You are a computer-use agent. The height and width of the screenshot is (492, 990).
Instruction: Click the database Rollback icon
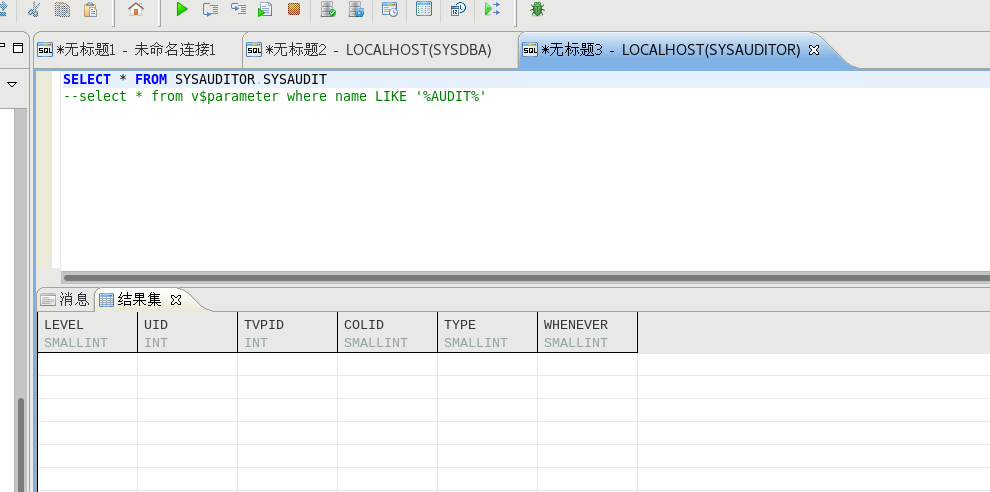356,10
